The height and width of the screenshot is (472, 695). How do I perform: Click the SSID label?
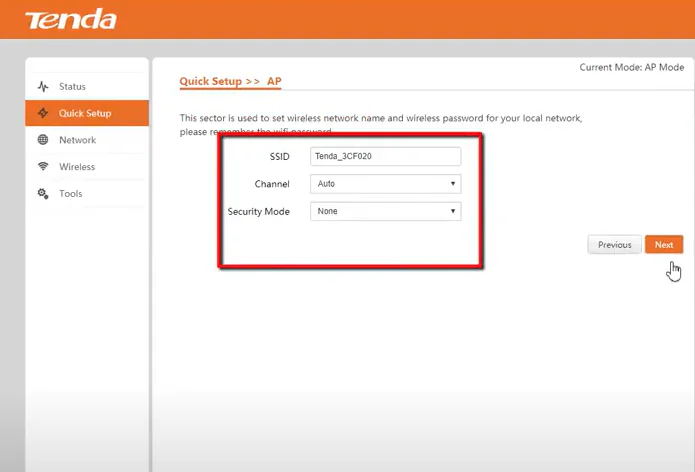[279, 156]
